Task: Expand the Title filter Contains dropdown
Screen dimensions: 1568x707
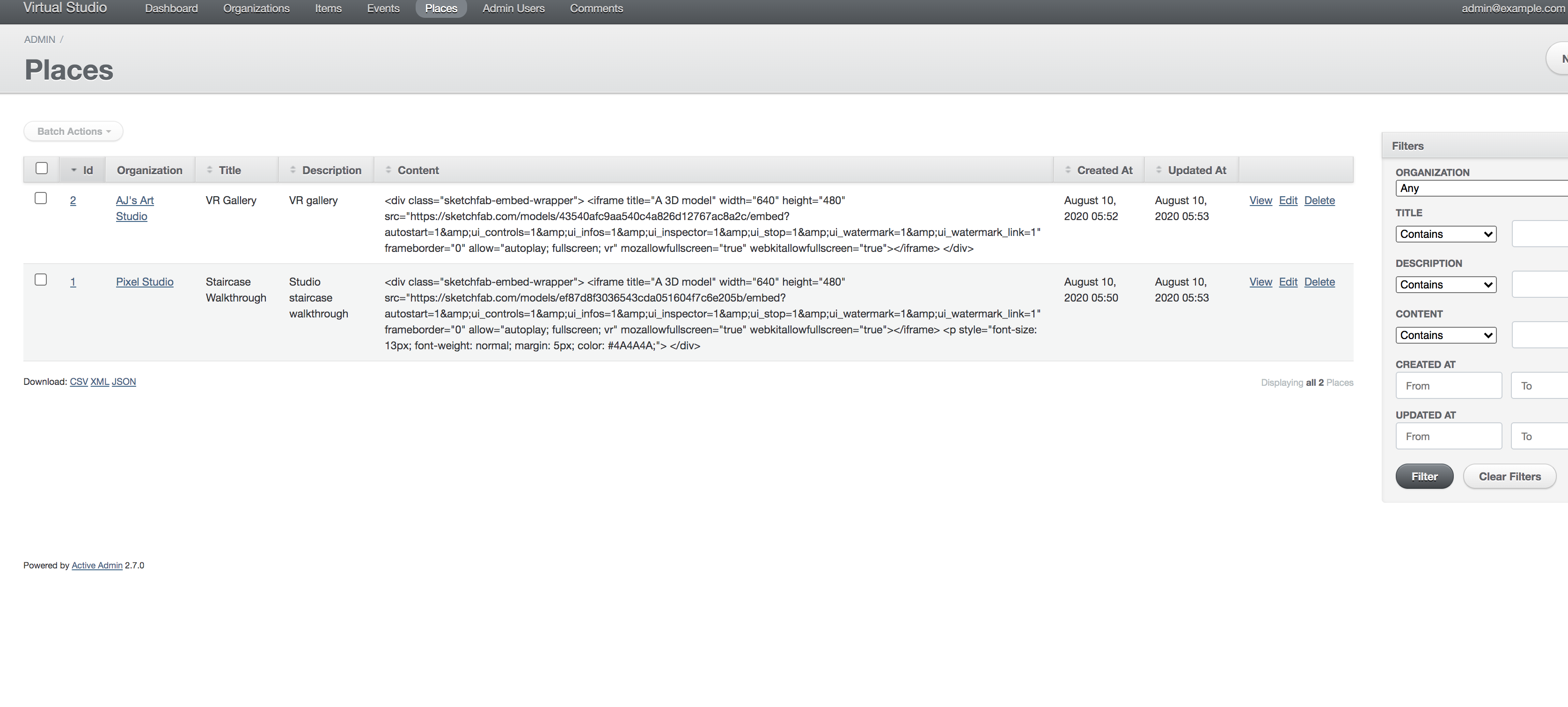Action: coord(1446,234)
